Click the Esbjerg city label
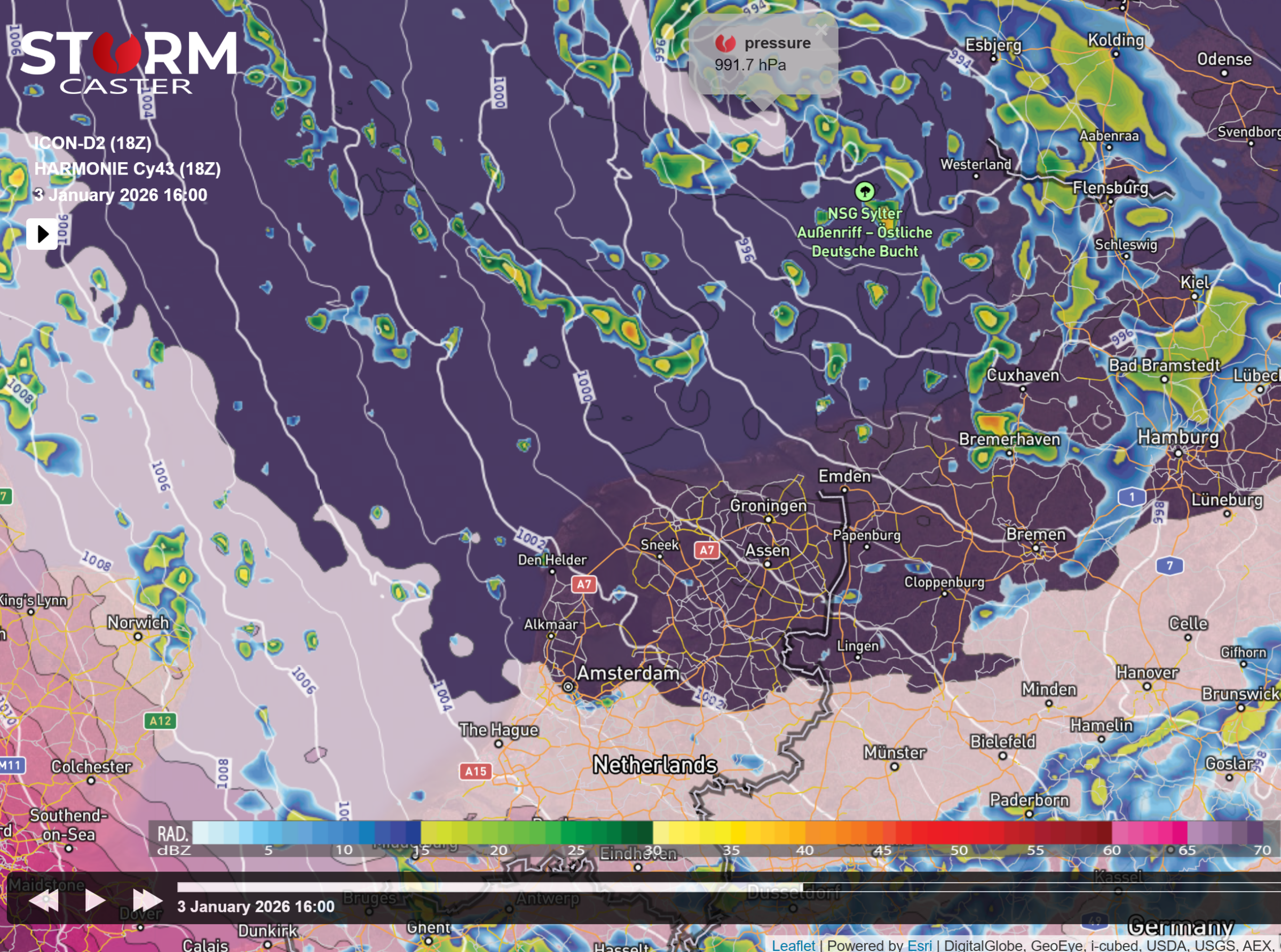 (993, 45)
